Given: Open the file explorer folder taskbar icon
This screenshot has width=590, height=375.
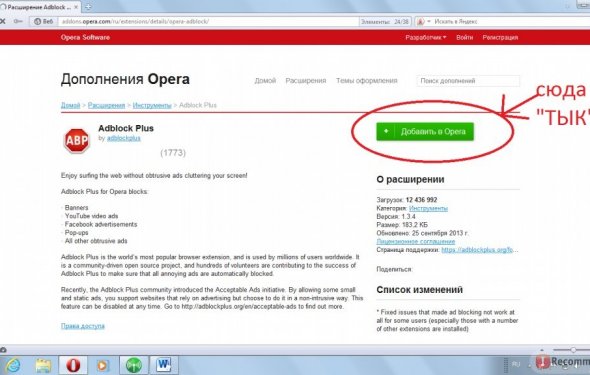Looking at the screenshot, I should tap(43, 365).
